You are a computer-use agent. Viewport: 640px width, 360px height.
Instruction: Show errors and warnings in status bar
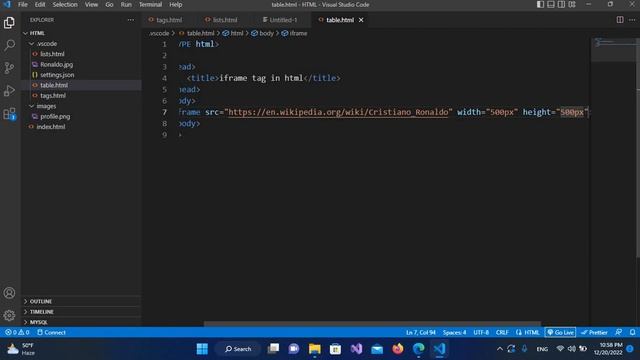point(17,332)
